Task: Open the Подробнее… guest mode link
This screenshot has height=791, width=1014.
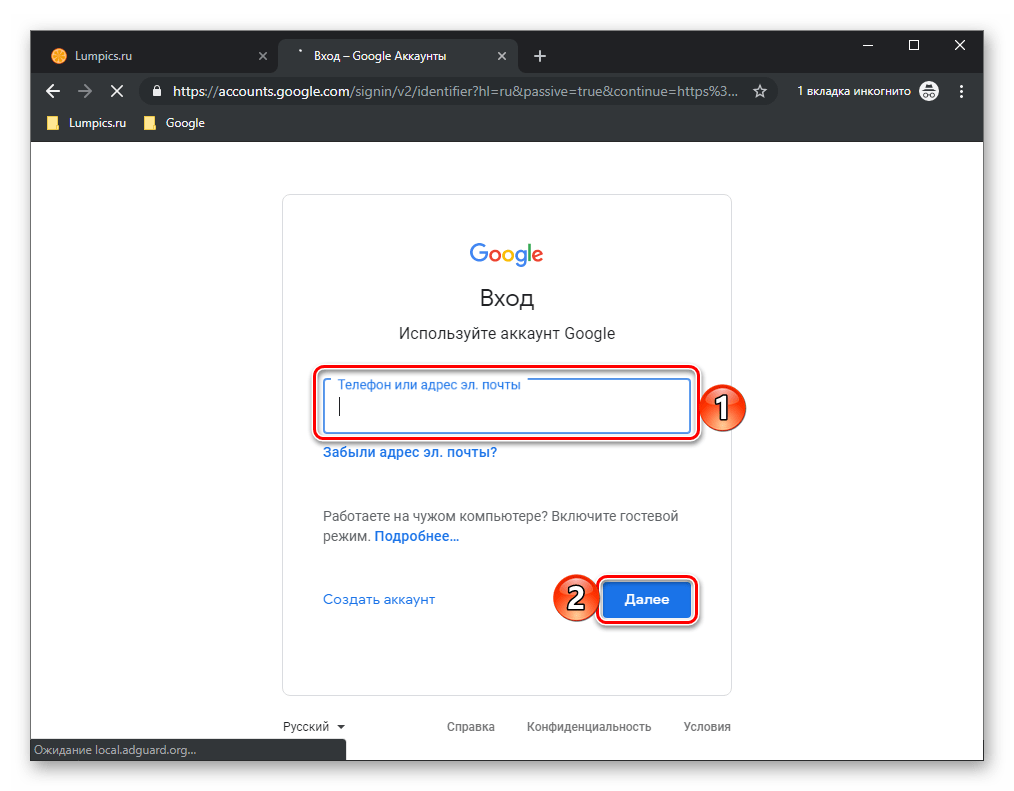Action: (416, 536)
